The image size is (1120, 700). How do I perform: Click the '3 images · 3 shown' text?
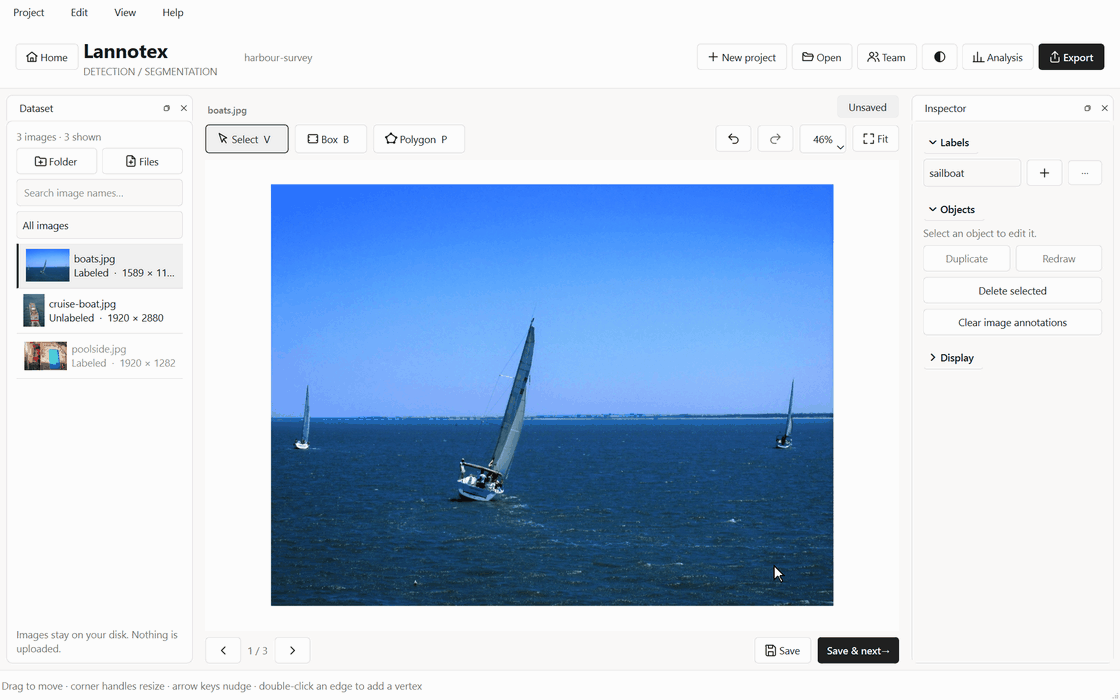(x=59, y=137)
